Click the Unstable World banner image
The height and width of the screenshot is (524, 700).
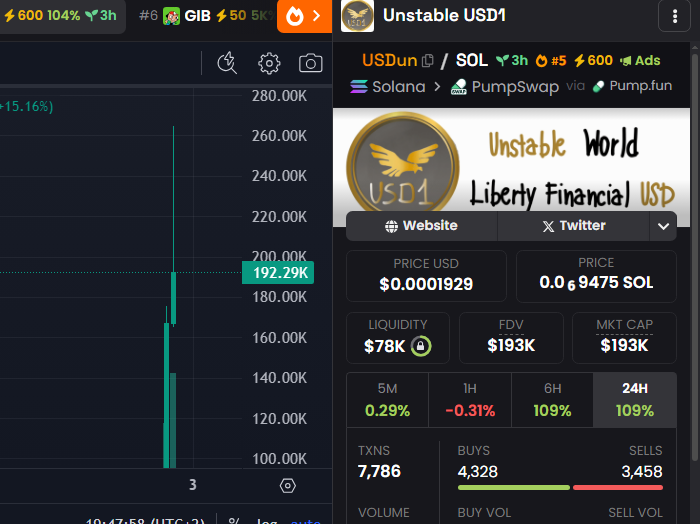(511, 161)
